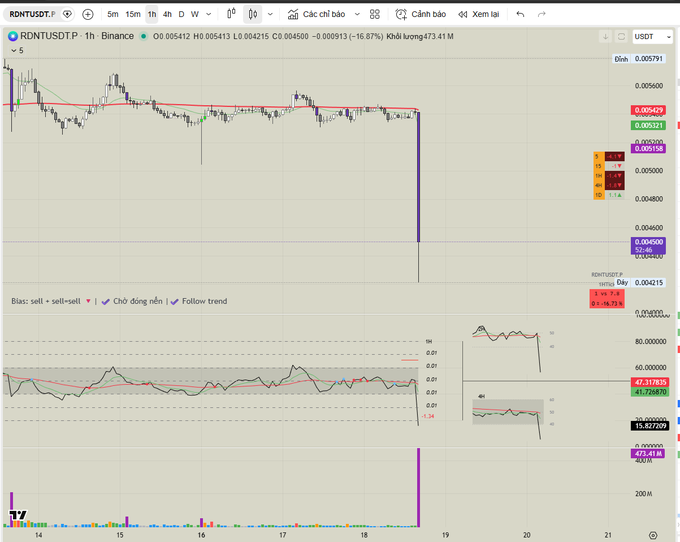Open the indicator templates grid icon
Viewport: 680px width, 542px height.
click(x=374, y=14)
